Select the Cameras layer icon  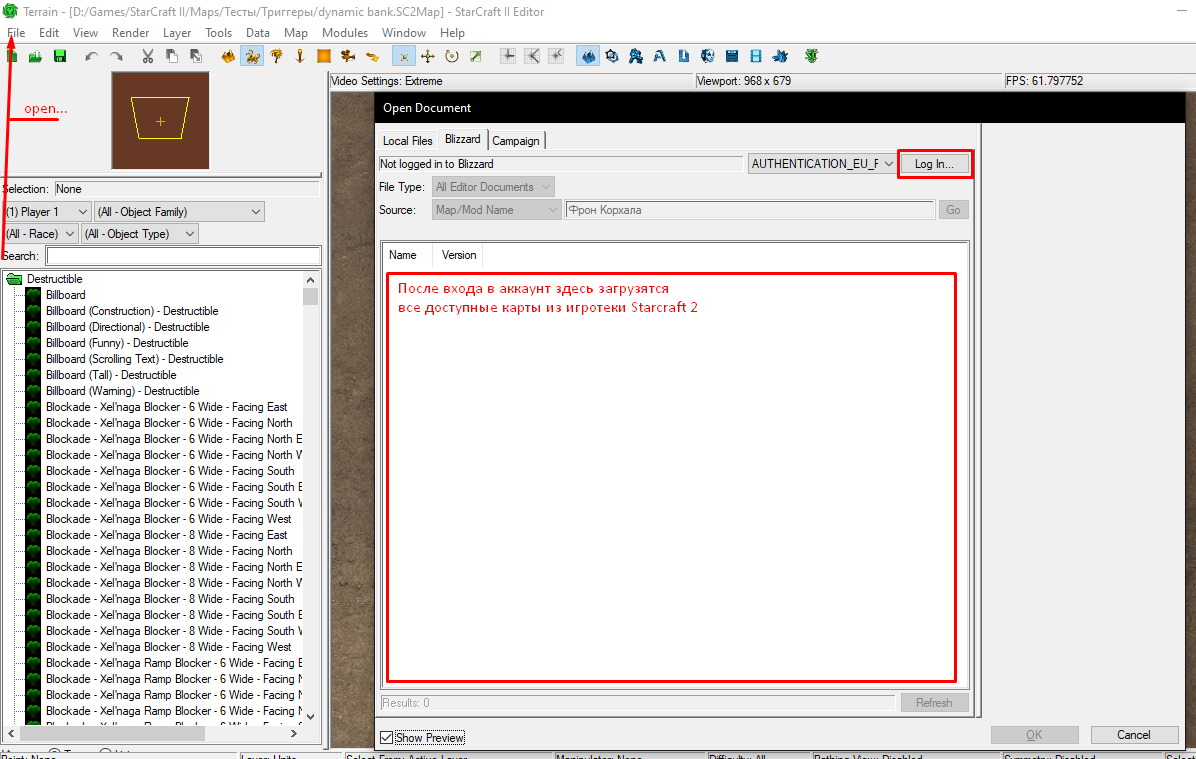click(348, 56)
